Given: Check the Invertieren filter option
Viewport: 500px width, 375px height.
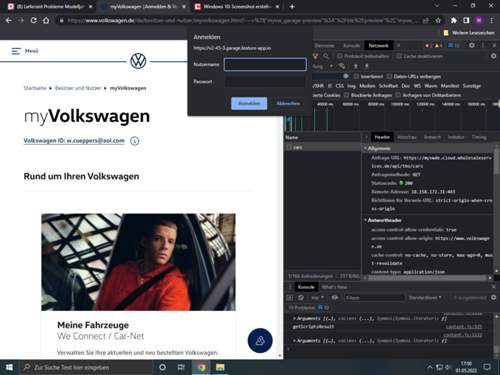Looking at the screenshot, I should pyautogui.click(x=356, y=76).
